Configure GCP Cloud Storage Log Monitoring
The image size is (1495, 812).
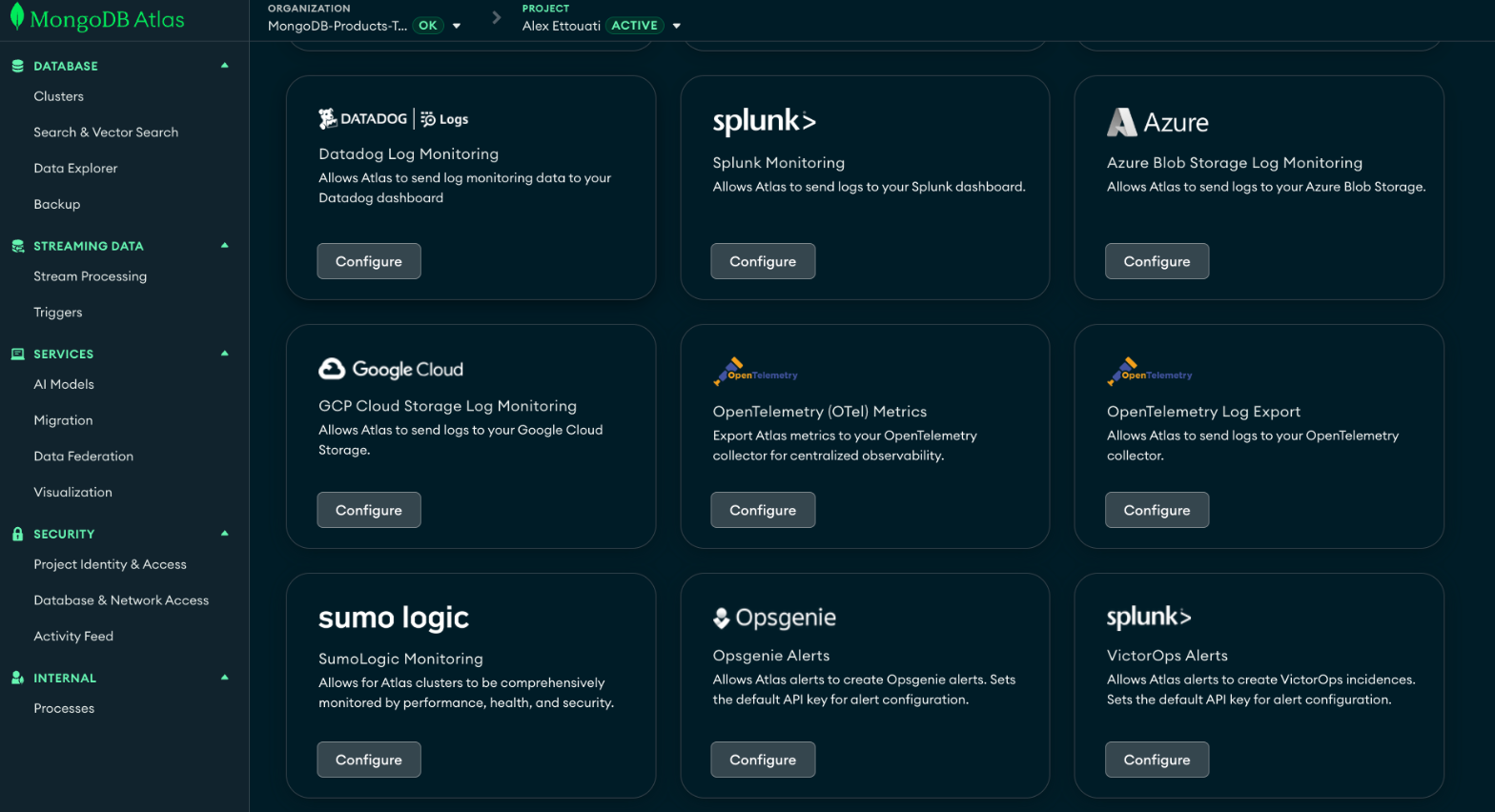coord(369,510)
